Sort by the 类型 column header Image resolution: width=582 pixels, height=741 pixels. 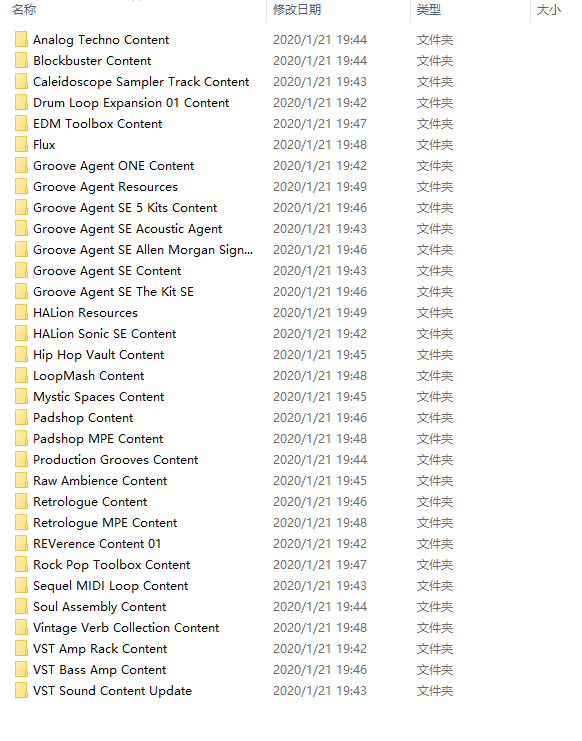tap(429, 9)
